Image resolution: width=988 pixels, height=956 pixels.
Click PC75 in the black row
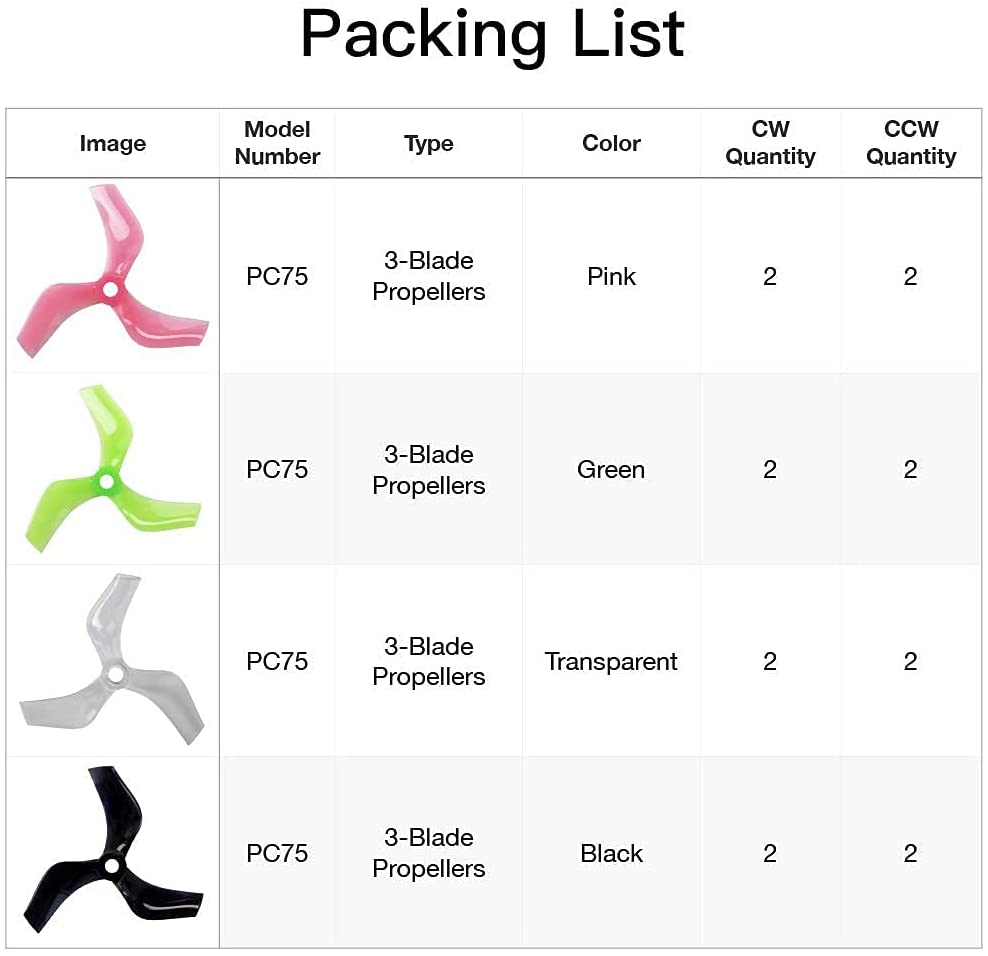(x=277, y=853)
